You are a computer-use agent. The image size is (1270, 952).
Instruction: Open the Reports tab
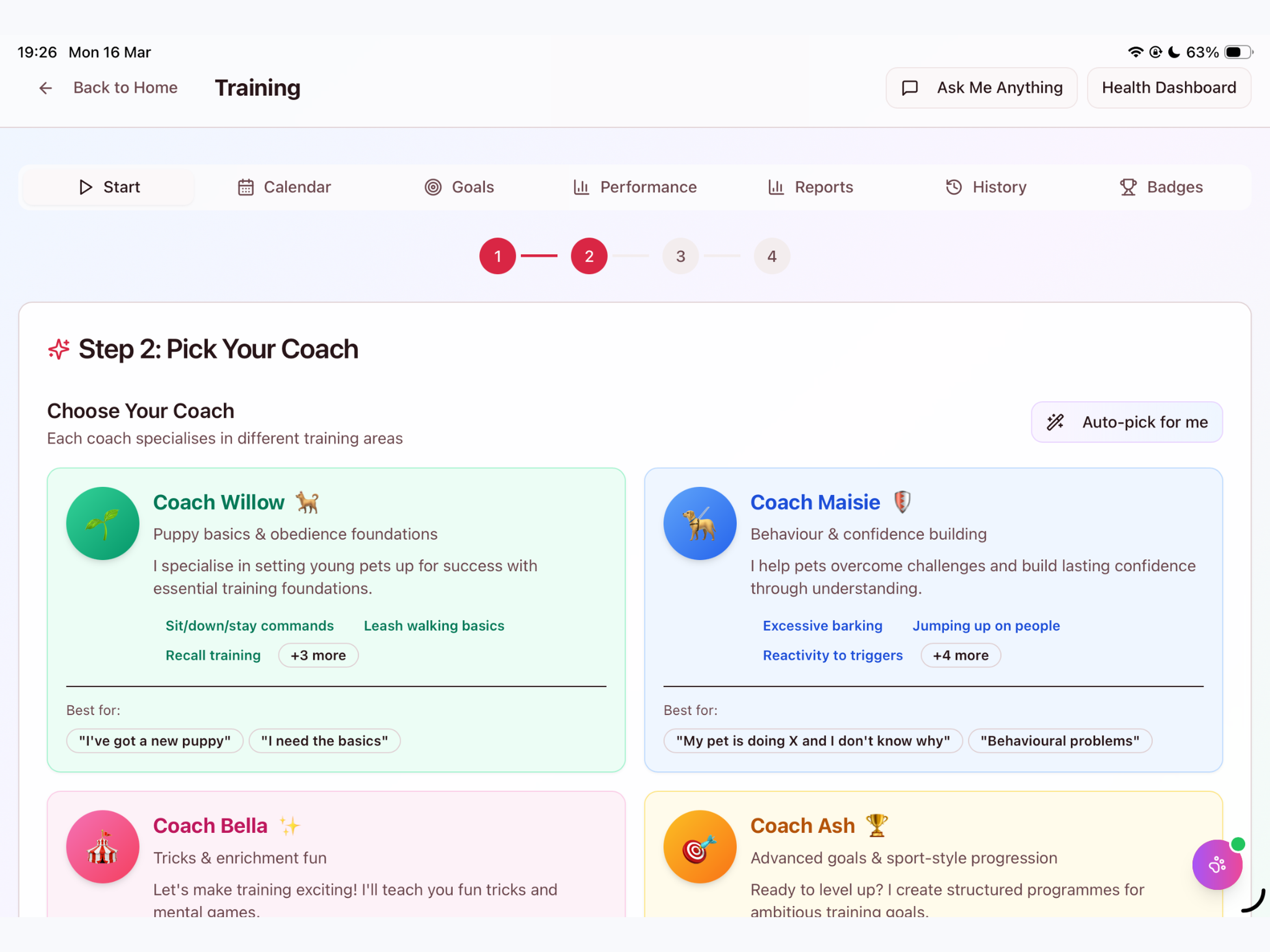point(810,187)
